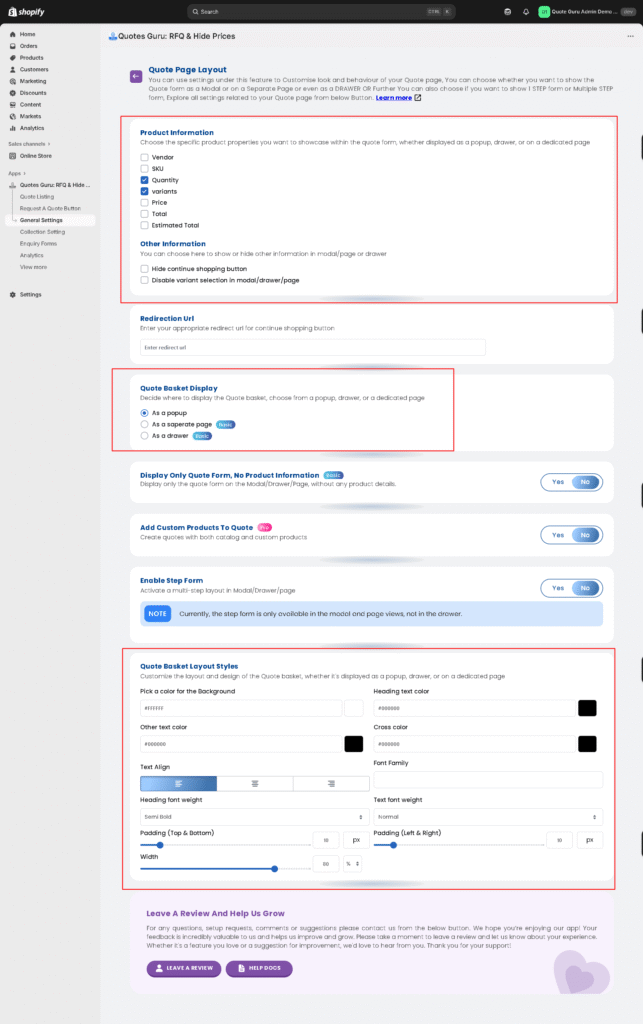Click the Settings gear in sidebar
The image size is (643, 1024).
[x=13, y=294]
